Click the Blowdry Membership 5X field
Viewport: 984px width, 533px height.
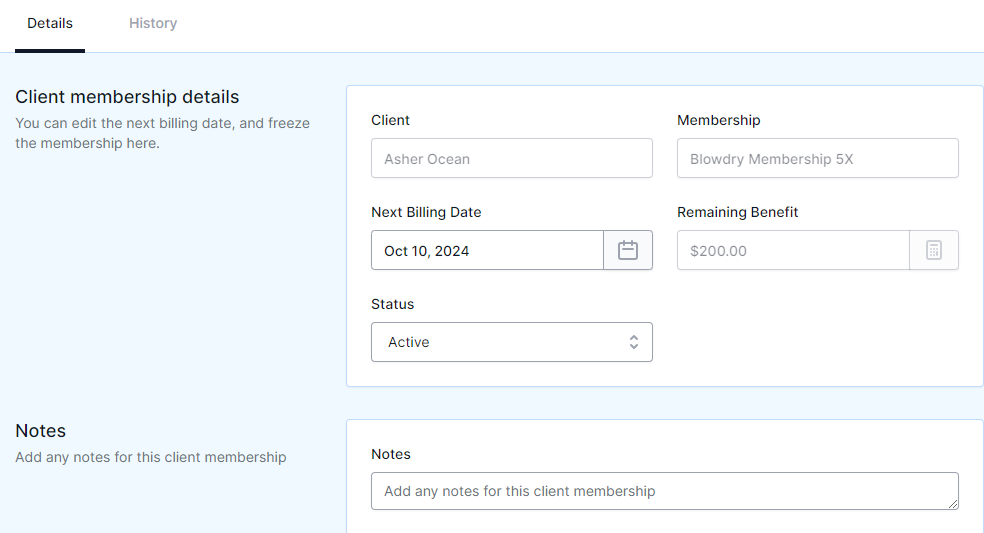pos(818,158)
